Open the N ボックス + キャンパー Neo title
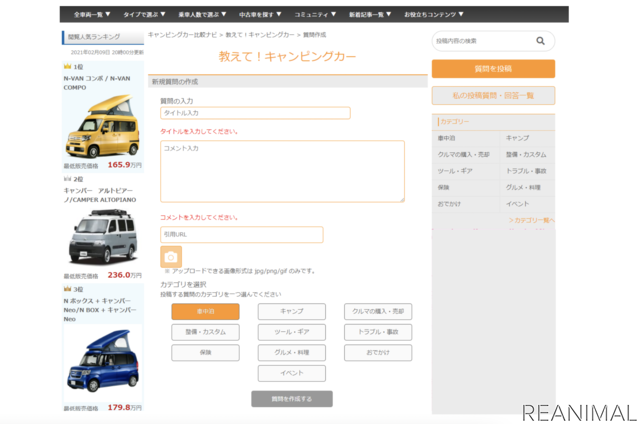 [x=100, y=310]
